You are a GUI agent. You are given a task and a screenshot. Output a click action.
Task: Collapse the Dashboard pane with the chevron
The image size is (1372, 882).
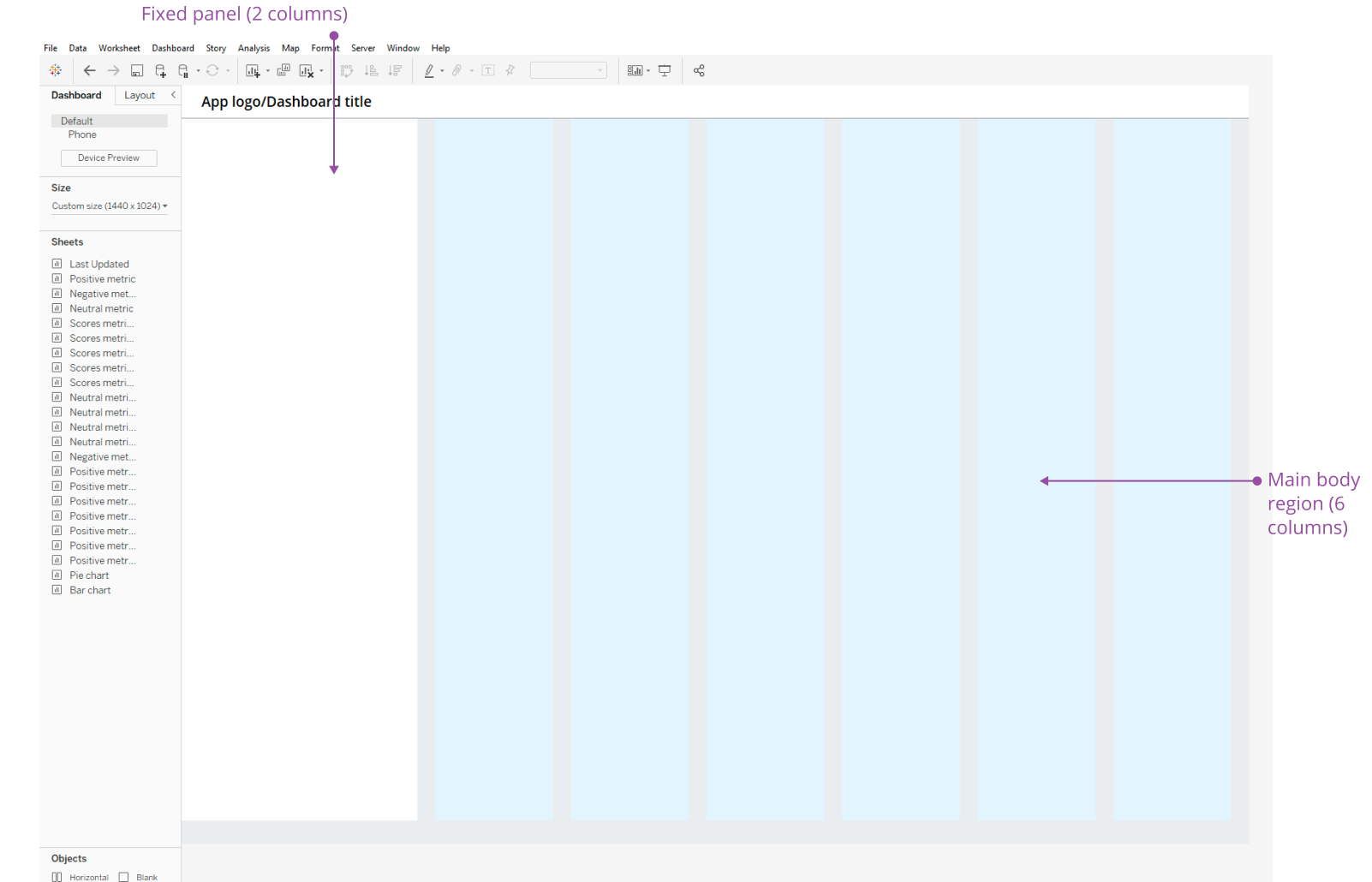coord(173,94)
